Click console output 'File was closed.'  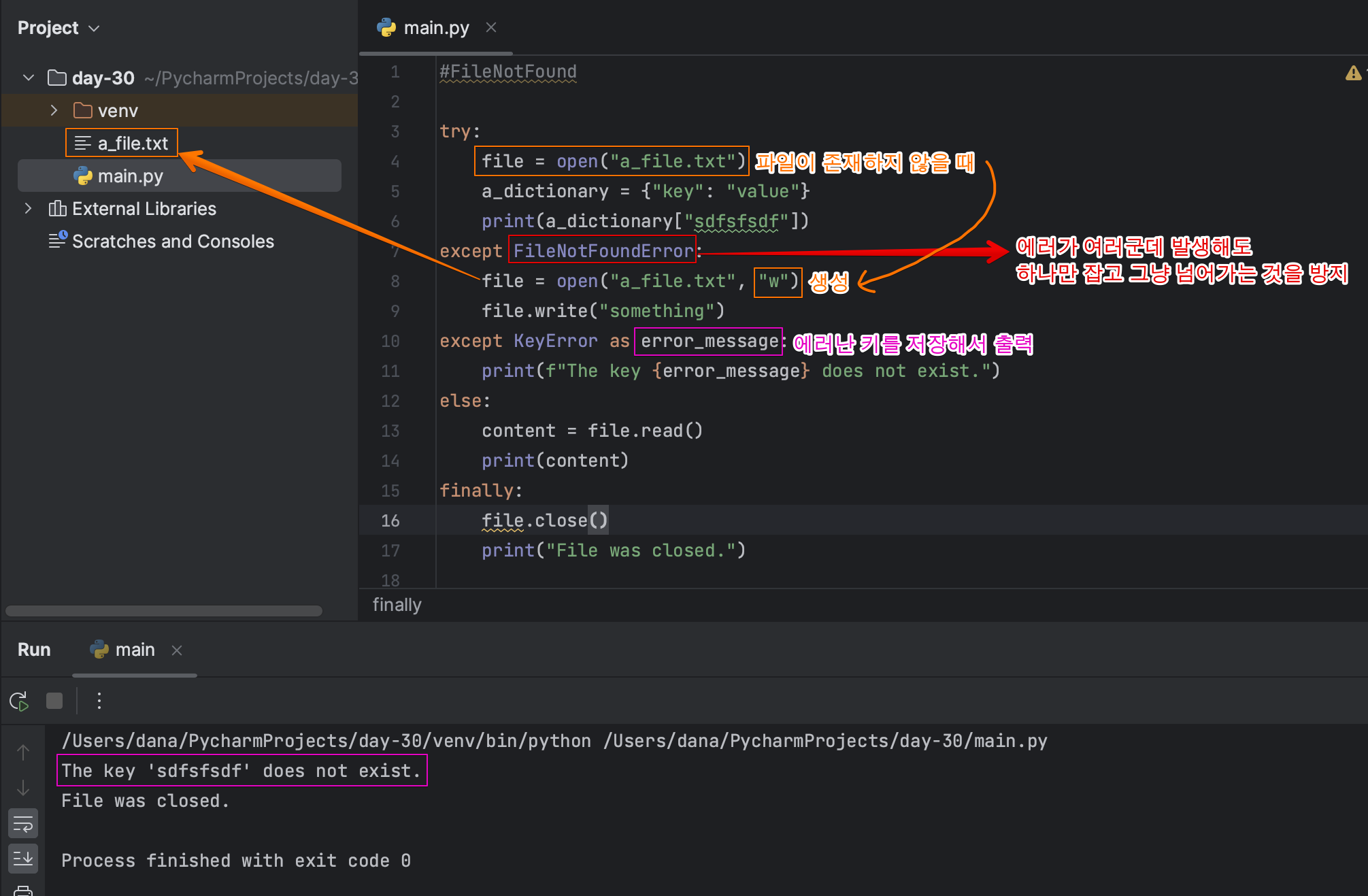click(146, 801)
